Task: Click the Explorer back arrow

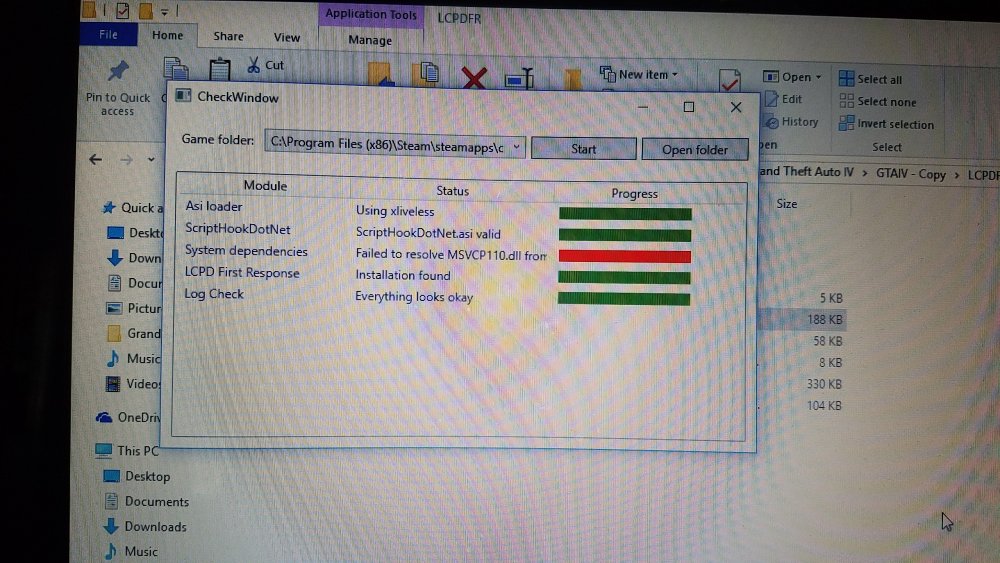Action: point(96,159)
